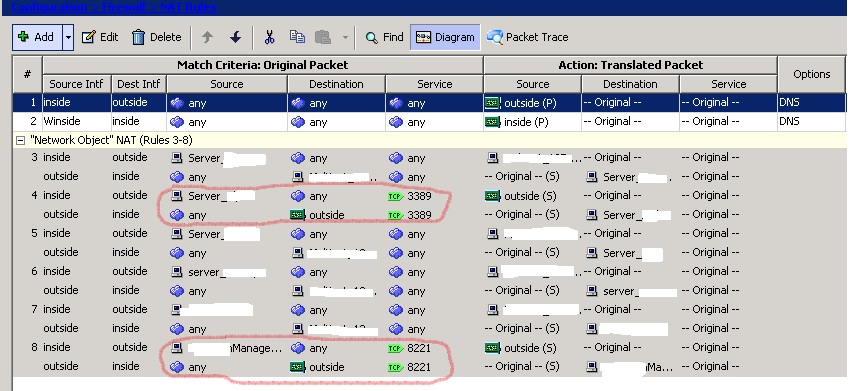
Task: Click the rule number 5 cell
Action: click(x=34, y=234)
